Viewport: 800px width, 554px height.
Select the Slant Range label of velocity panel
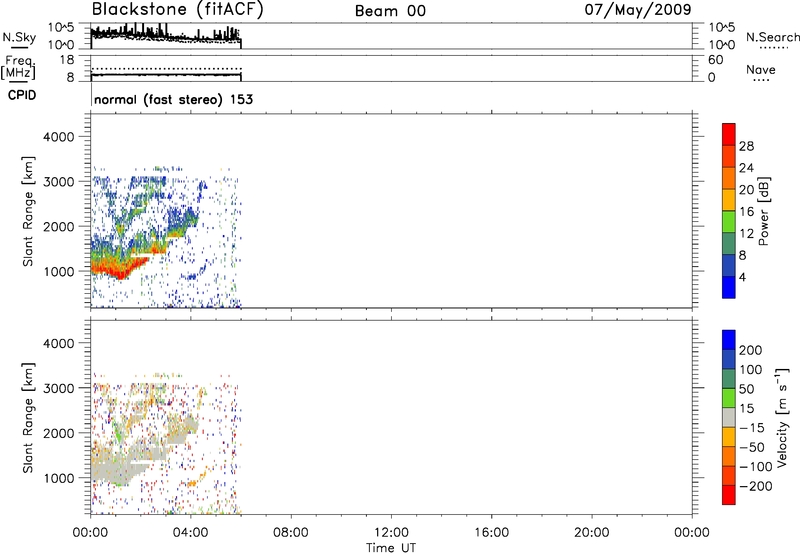(x=28, y=418)
